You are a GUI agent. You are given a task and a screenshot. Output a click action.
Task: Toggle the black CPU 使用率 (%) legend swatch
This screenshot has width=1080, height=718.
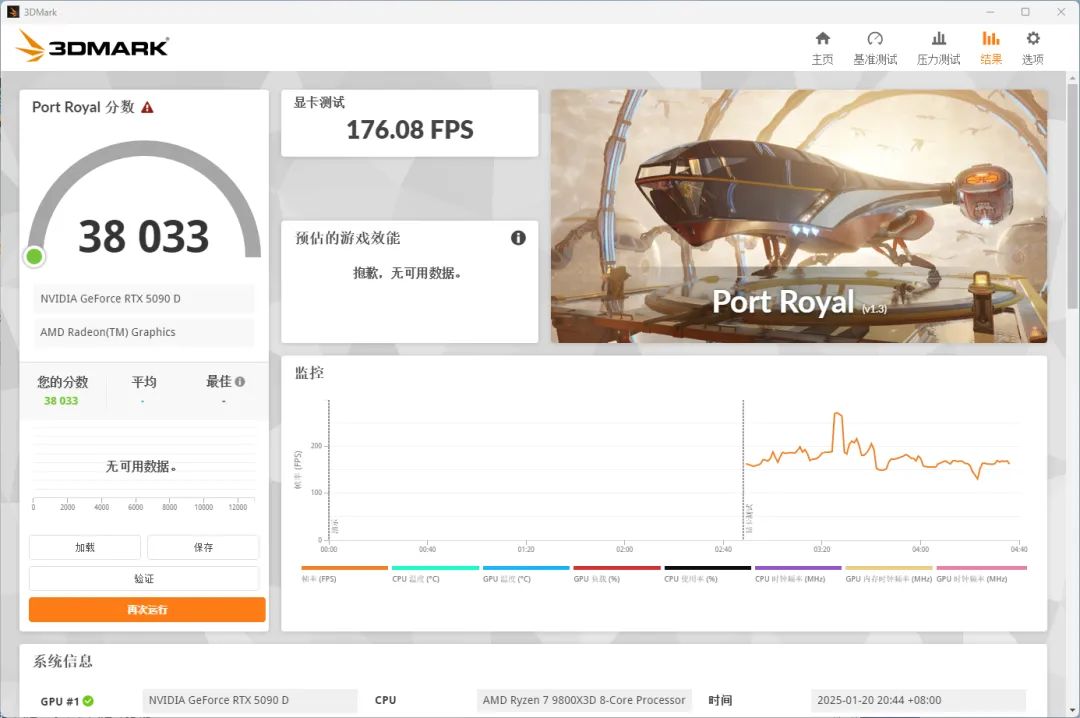click(707, 568)
